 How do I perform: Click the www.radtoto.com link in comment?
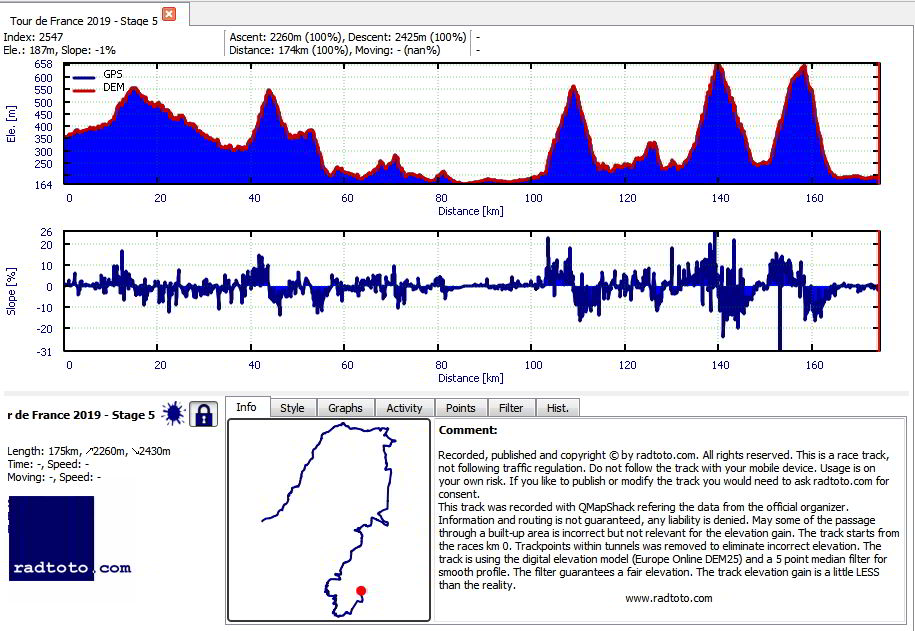[x=669, y=598]
